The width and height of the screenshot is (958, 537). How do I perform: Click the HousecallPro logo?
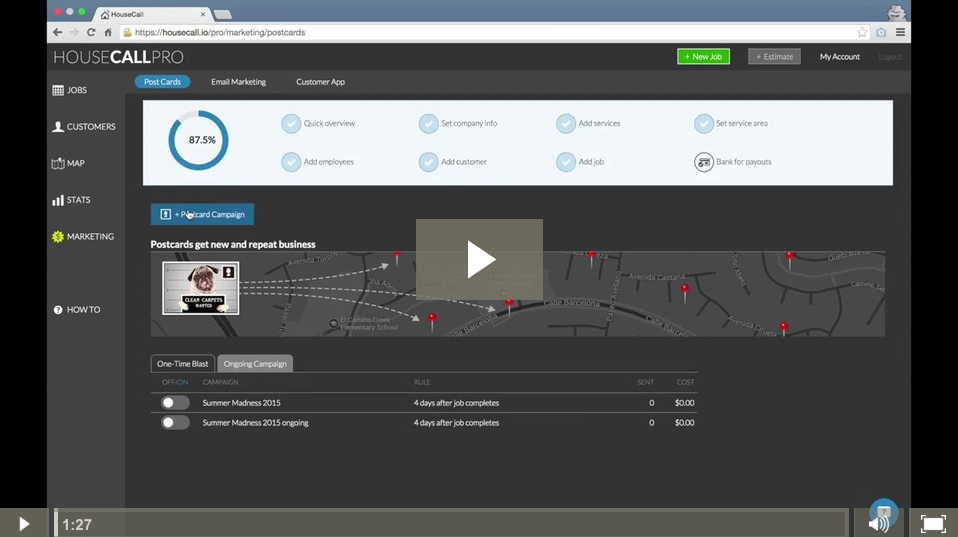[119, 57]
